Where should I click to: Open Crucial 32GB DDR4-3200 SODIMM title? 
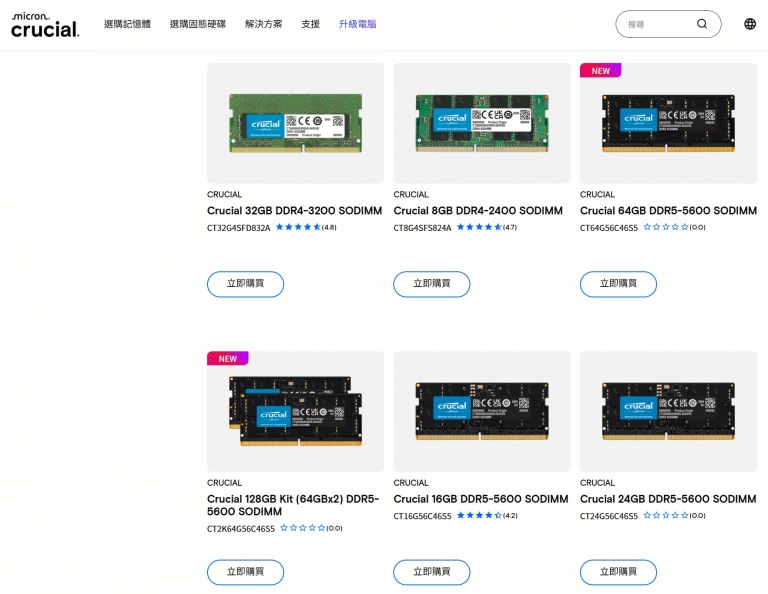294,211
